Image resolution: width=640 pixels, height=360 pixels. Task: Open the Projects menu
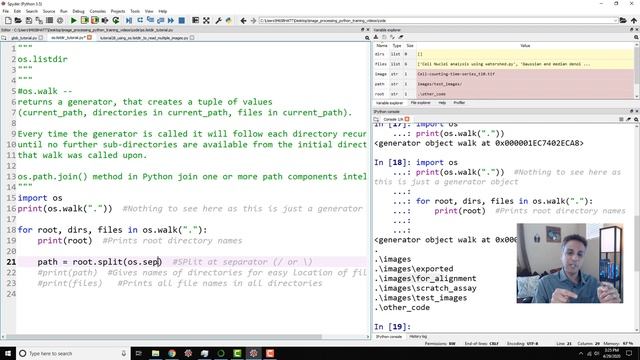(x=118, y=11)
